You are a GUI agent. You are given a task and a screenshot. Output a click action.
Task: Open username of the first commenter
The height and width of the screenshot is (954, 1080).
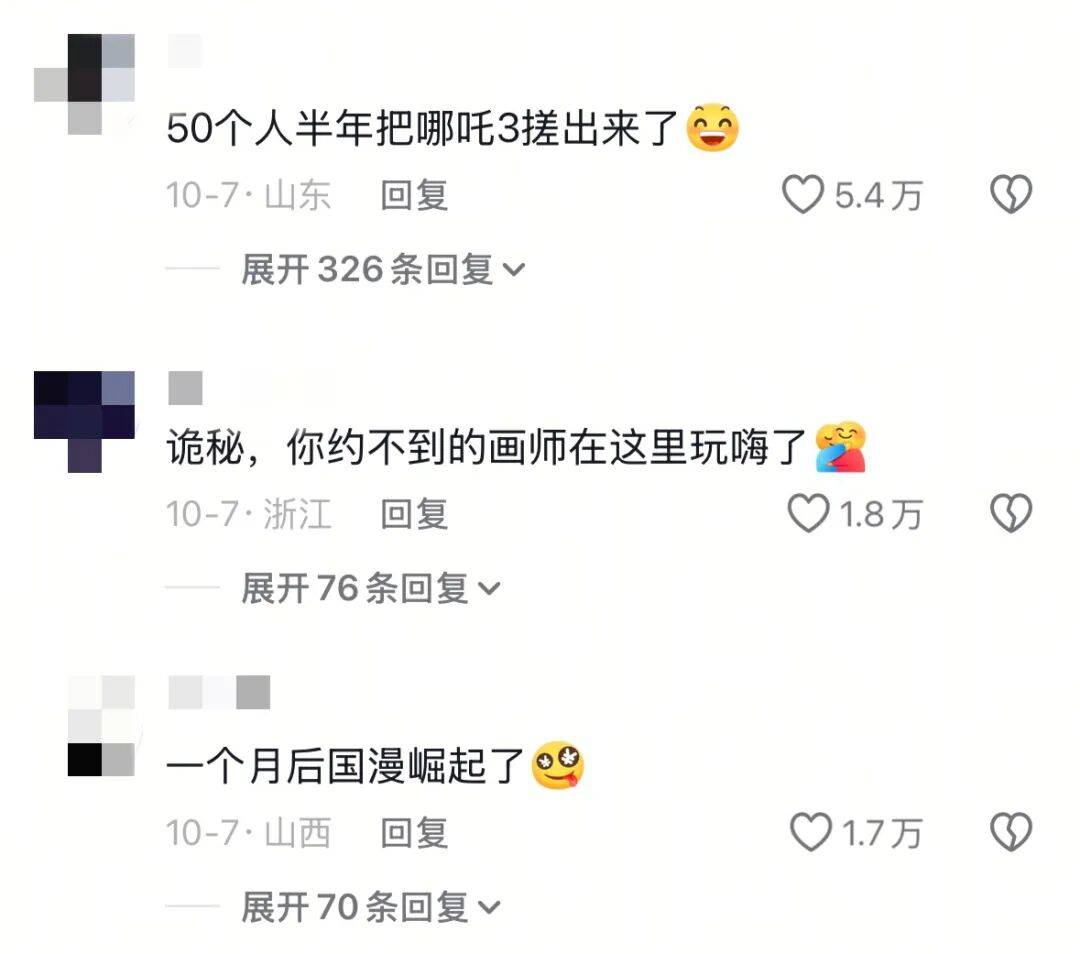185,50
